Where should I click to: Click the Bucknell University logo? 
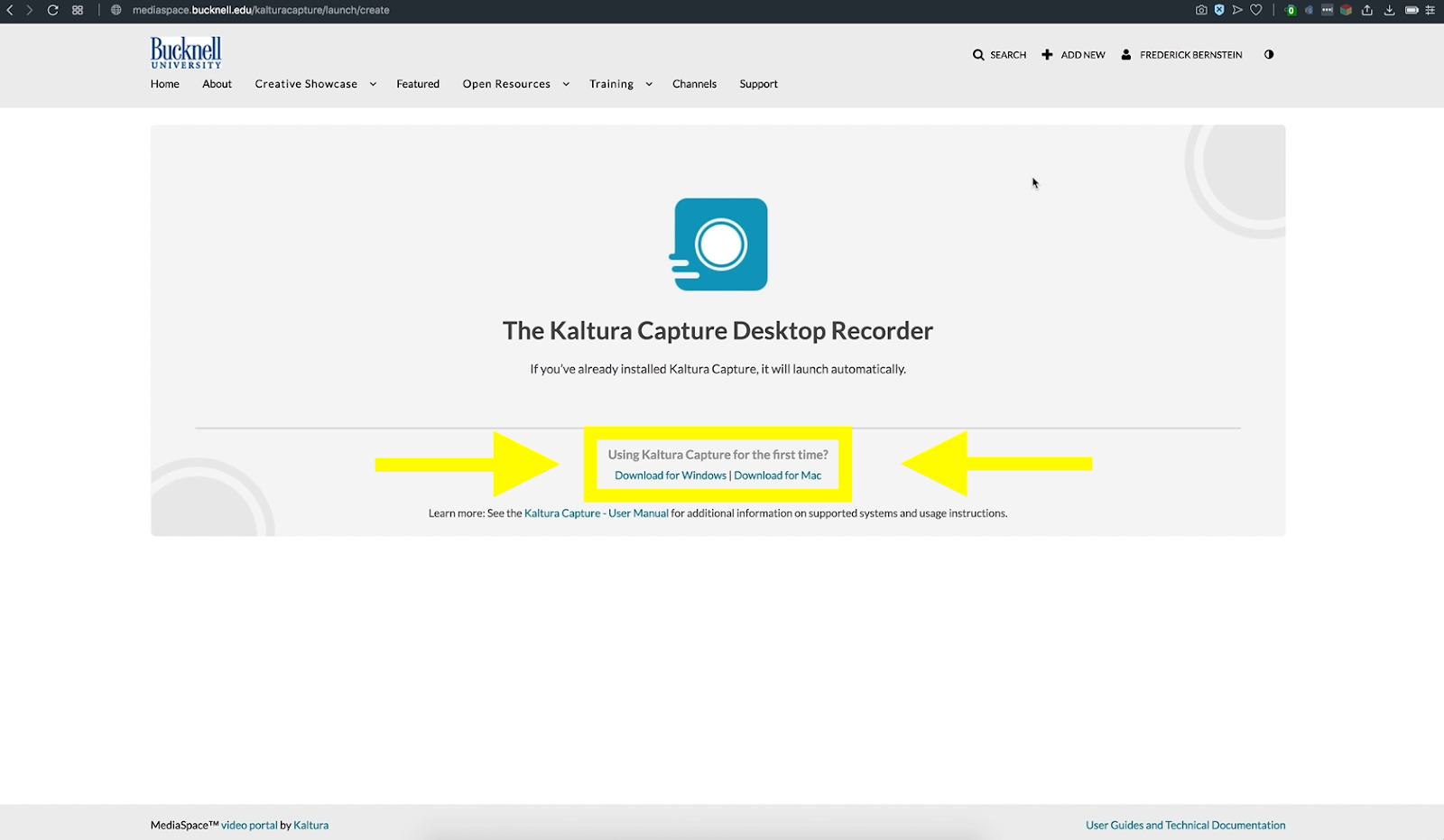[186, 52]
